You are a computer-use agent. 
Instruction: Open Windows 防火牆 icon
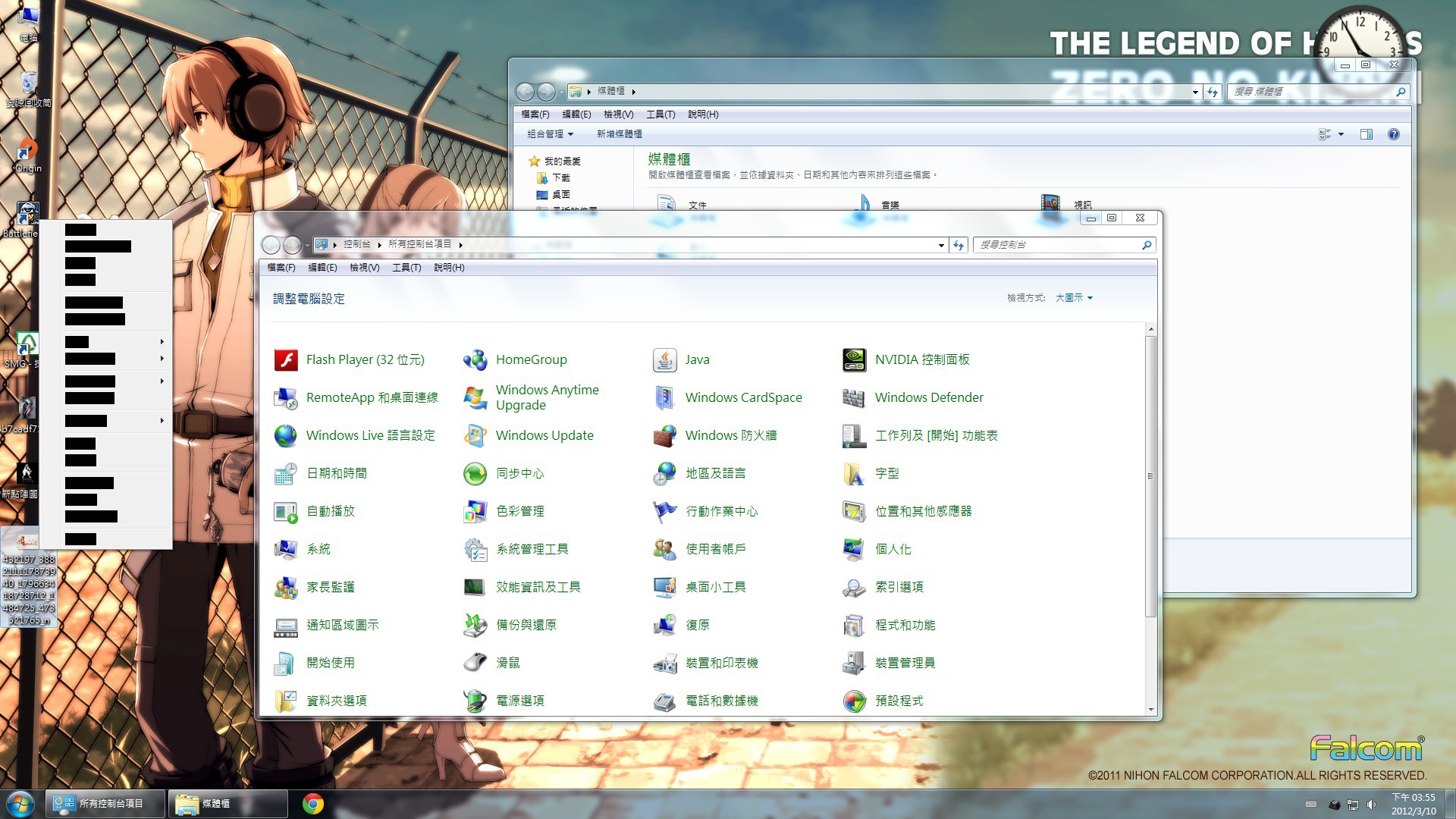(665, 435)
